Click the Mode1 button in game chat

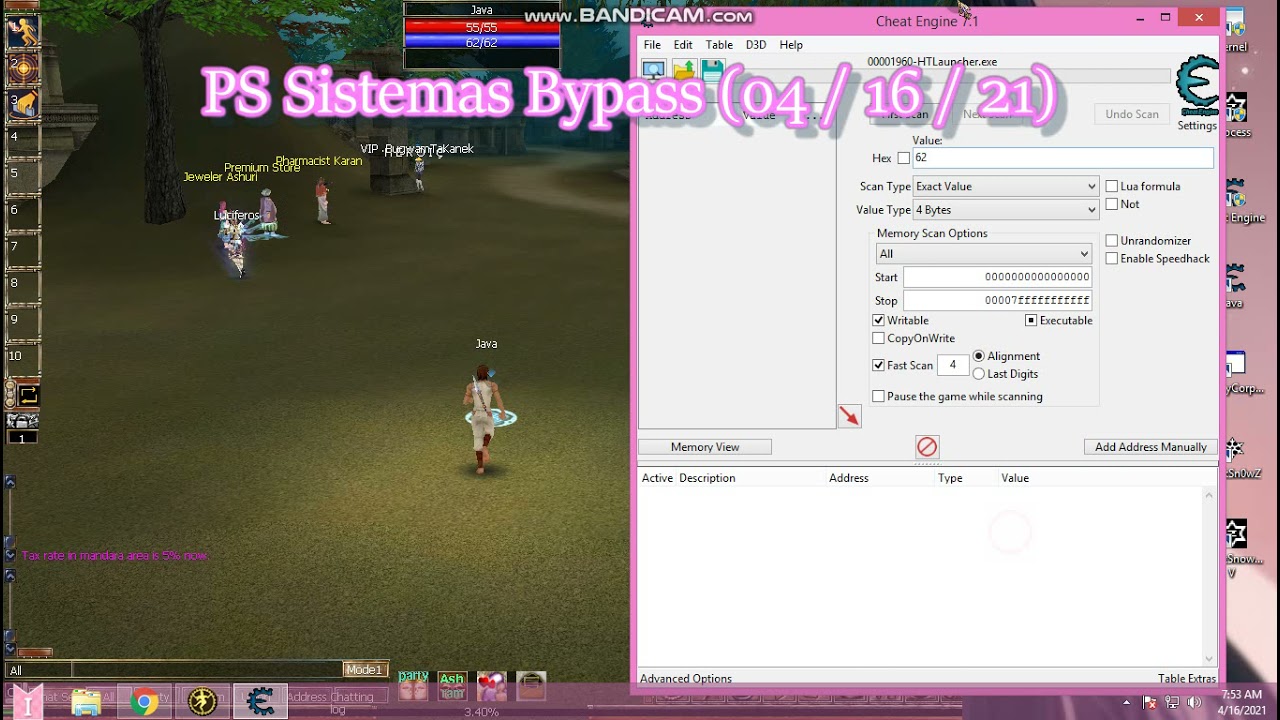(x=364, y=670)
